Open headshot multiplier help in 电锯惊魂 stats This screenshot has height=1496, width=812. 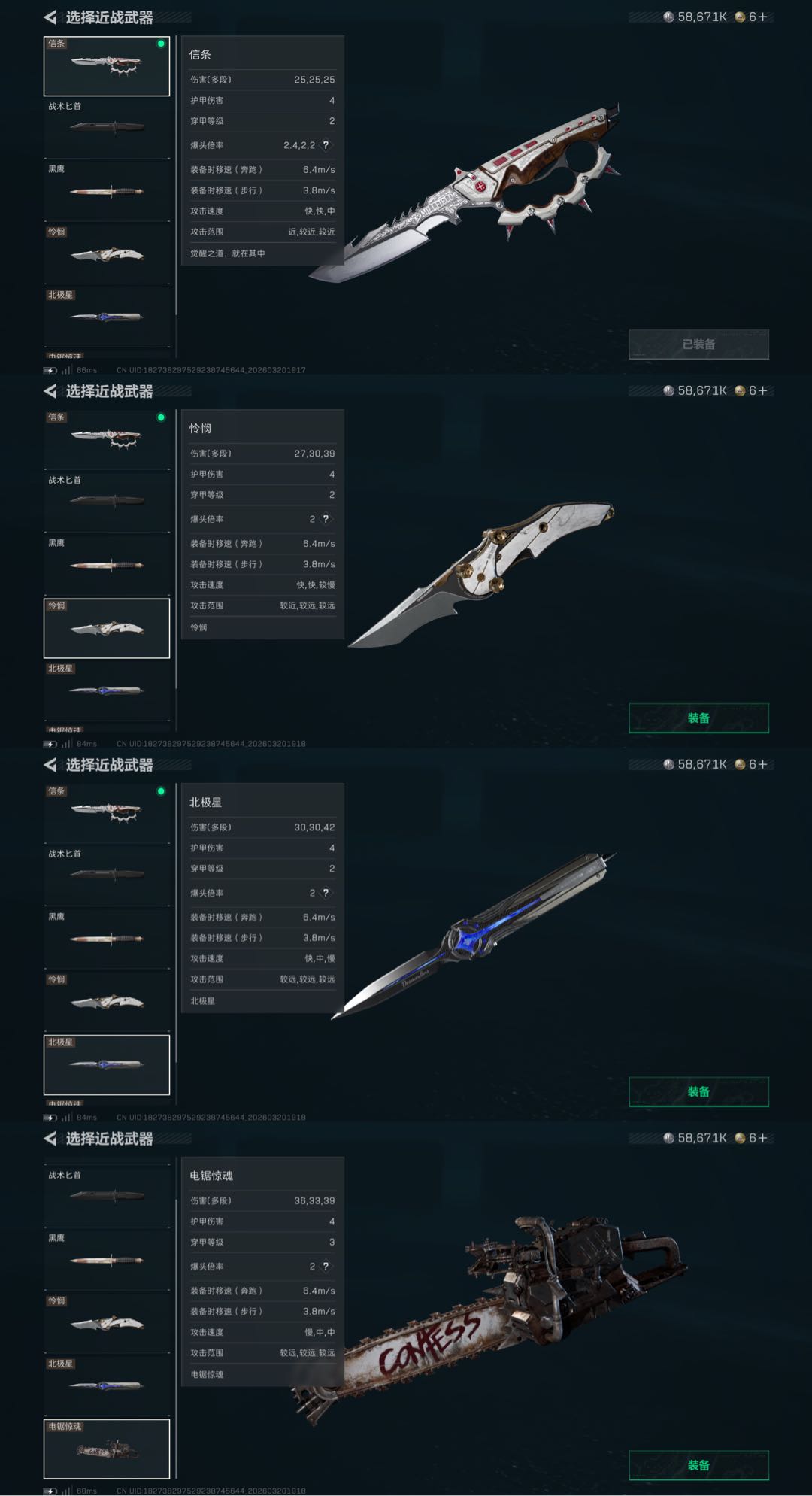pos(326,1267)
